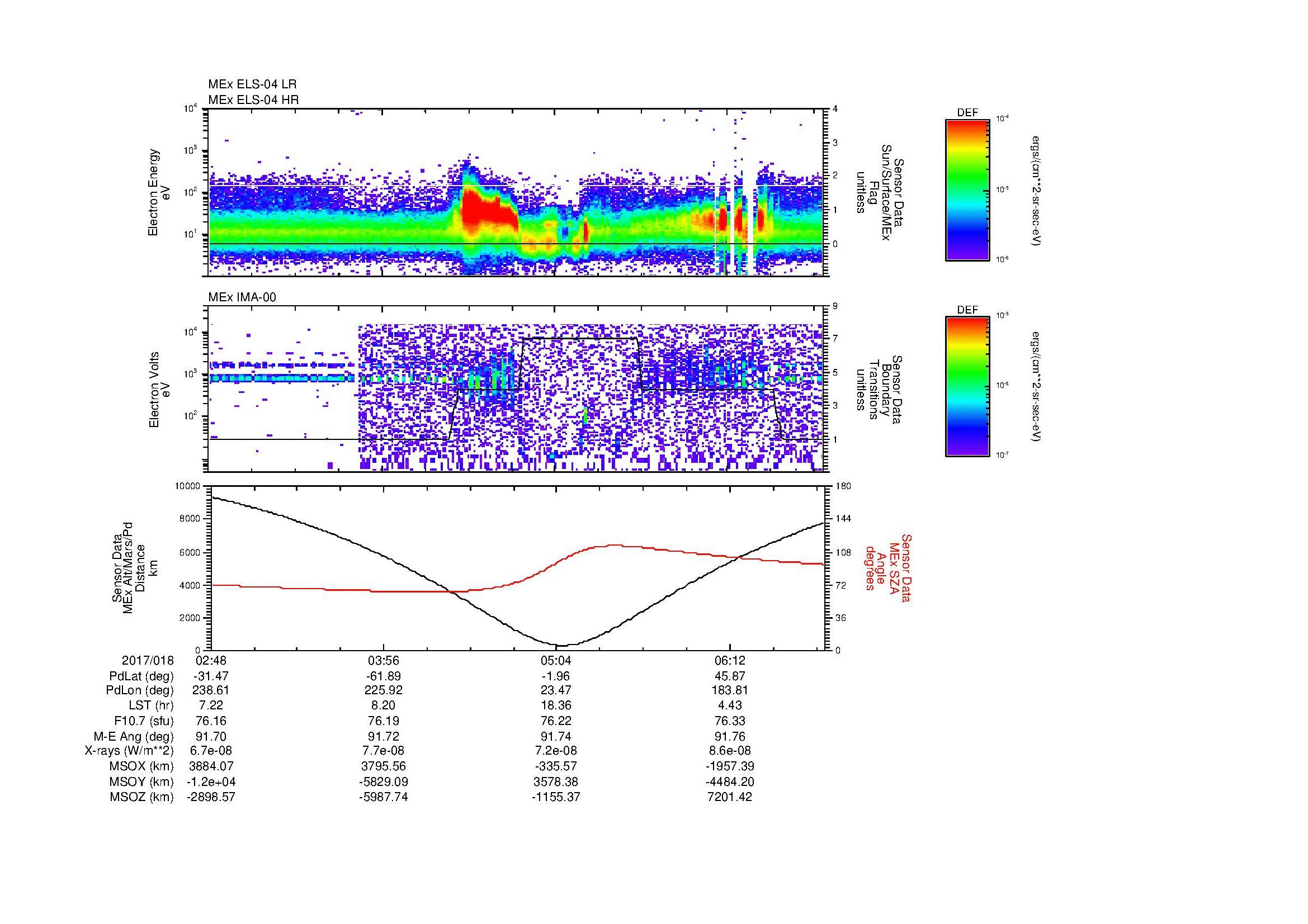The height and width of the screenshot is (924, 1308).
Task: Click the MSOX value '-335.57'
Action: (556, 766)
